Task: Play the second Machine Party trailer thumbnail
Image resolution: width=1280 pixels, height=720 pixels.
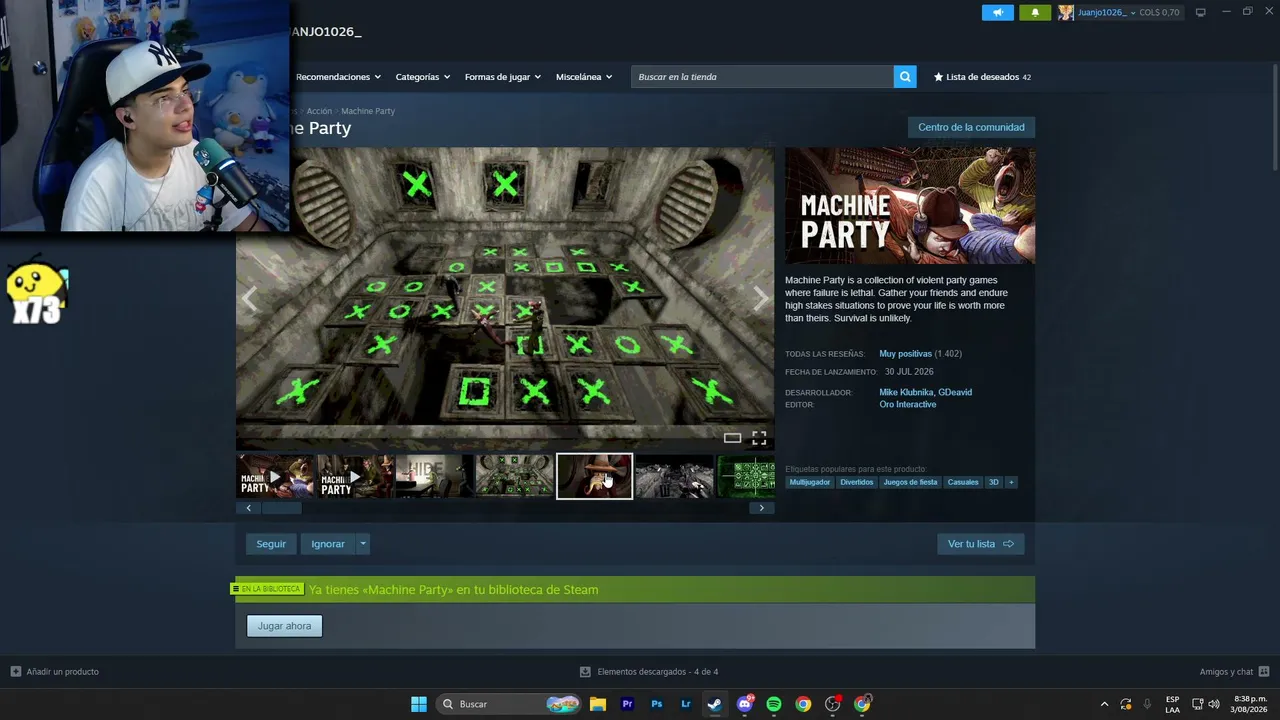Action: point(355,476)
